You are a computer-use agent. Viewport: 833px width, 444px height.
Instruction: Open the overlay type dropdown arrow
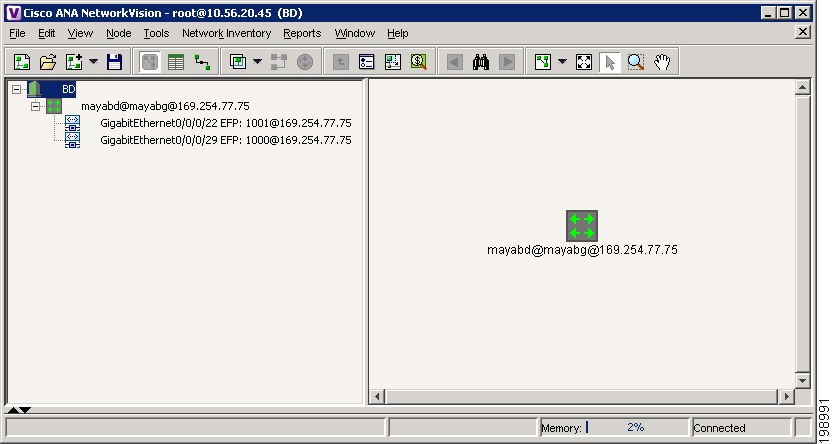coord(258,62)
